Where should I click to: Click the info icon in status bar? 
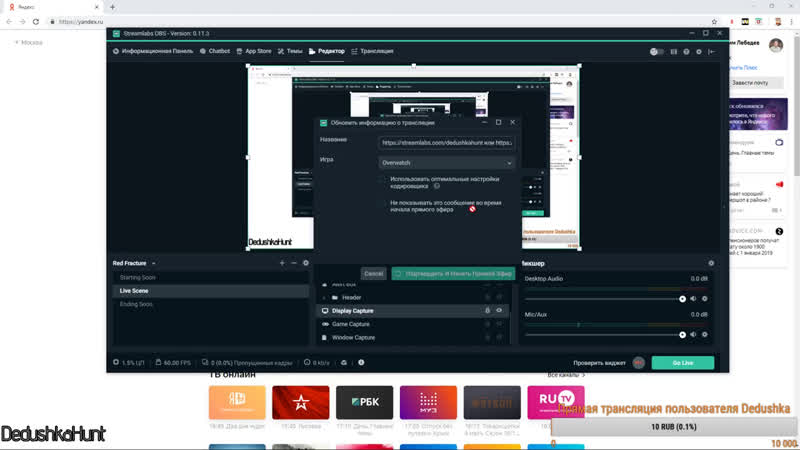(361, 363)
